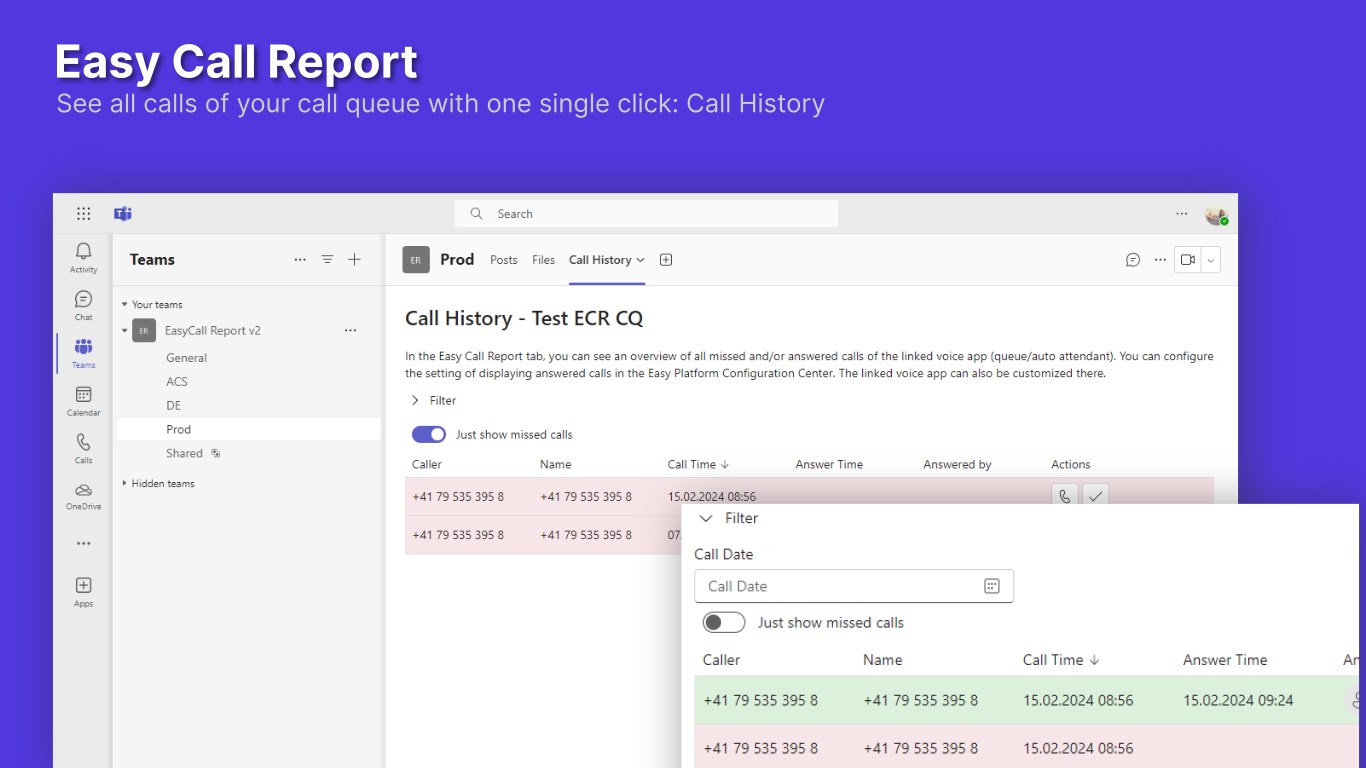Viewport: 1366px width, 768px height.
Task: Open the calendar picker in Call Date field
Action: pos(992,586)
